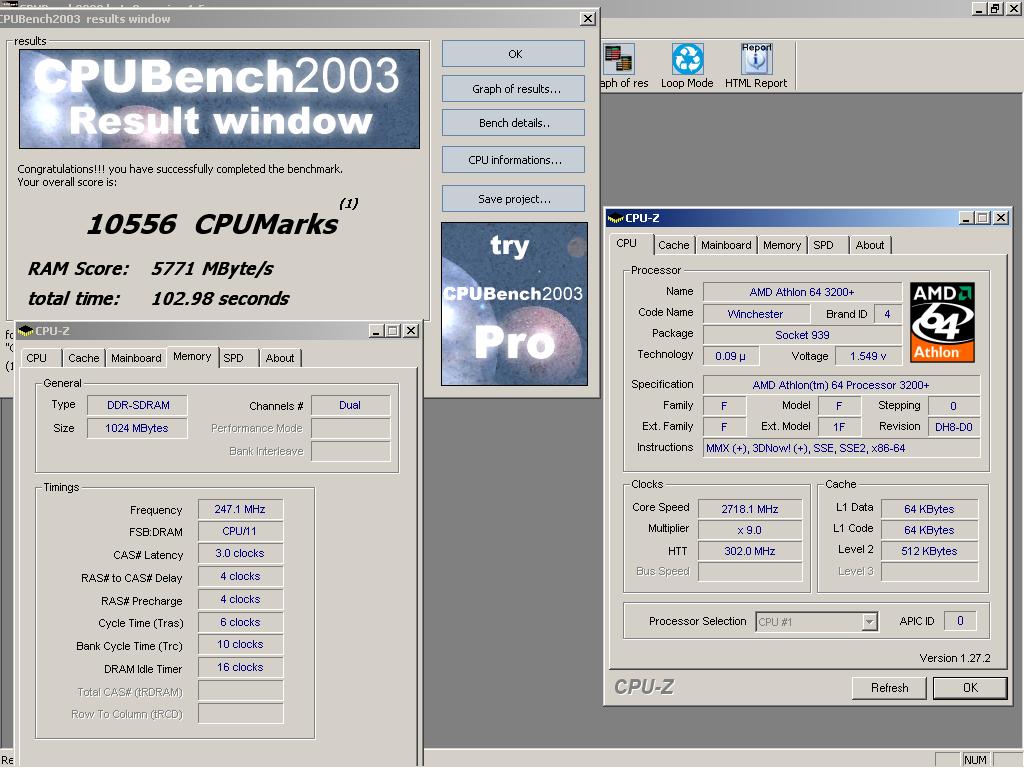Open Cache tab in CPU-Z Memory window

tap(84, 358)
